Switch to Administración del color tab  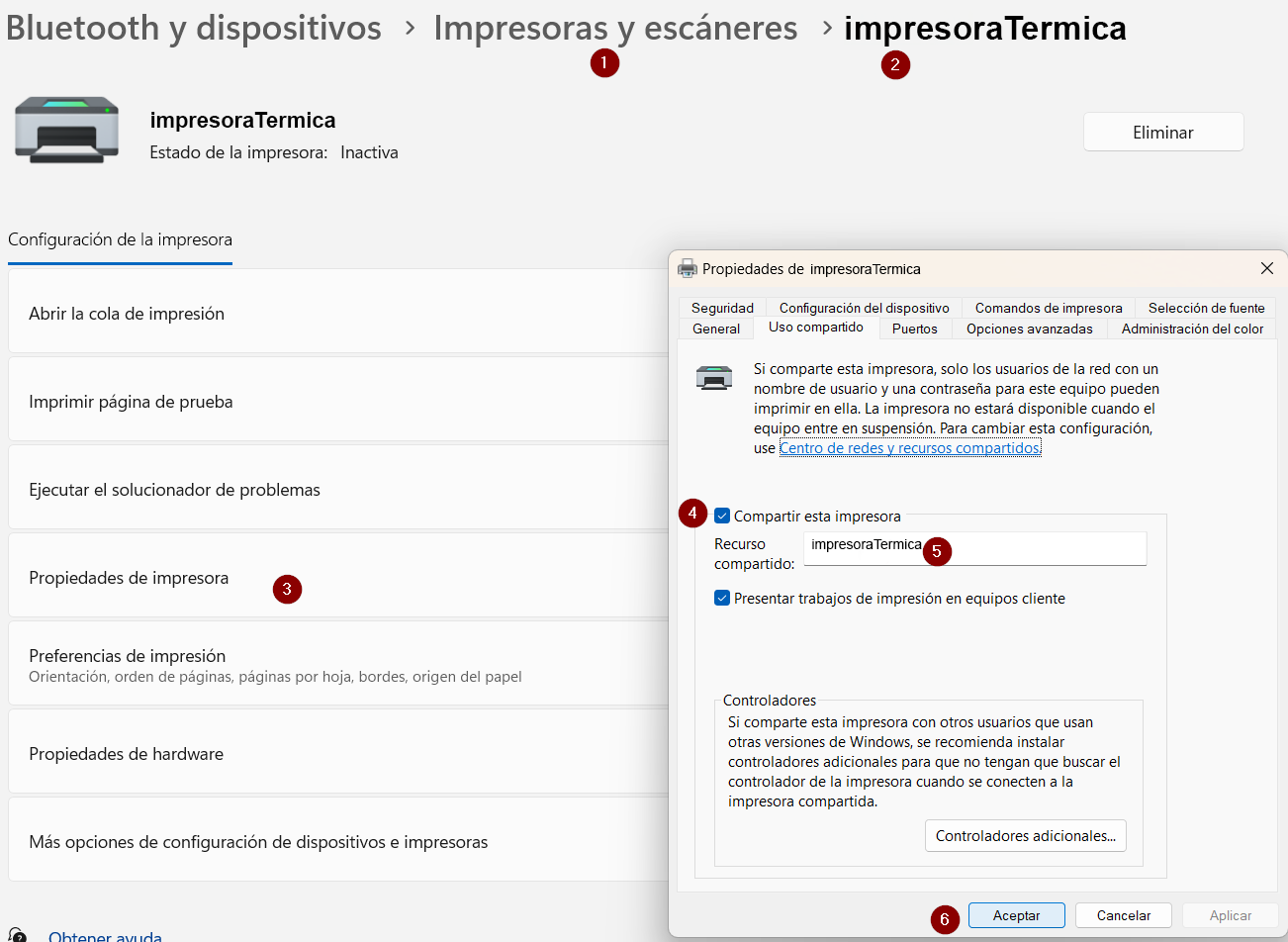[x=1192, y=329]
